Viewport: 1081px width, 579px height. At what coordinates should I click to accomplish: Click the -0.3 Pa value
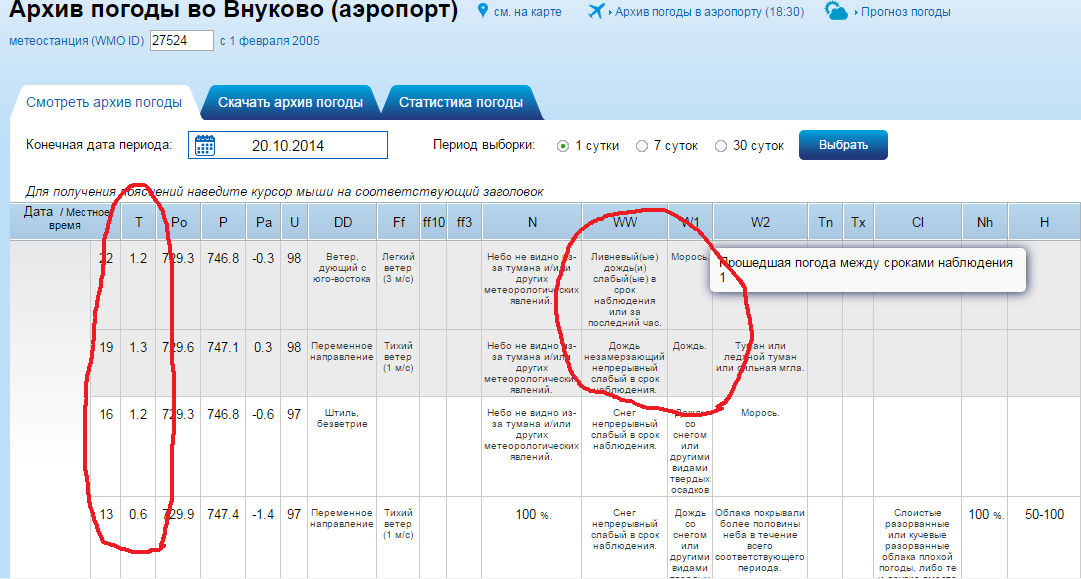[263, 258]
